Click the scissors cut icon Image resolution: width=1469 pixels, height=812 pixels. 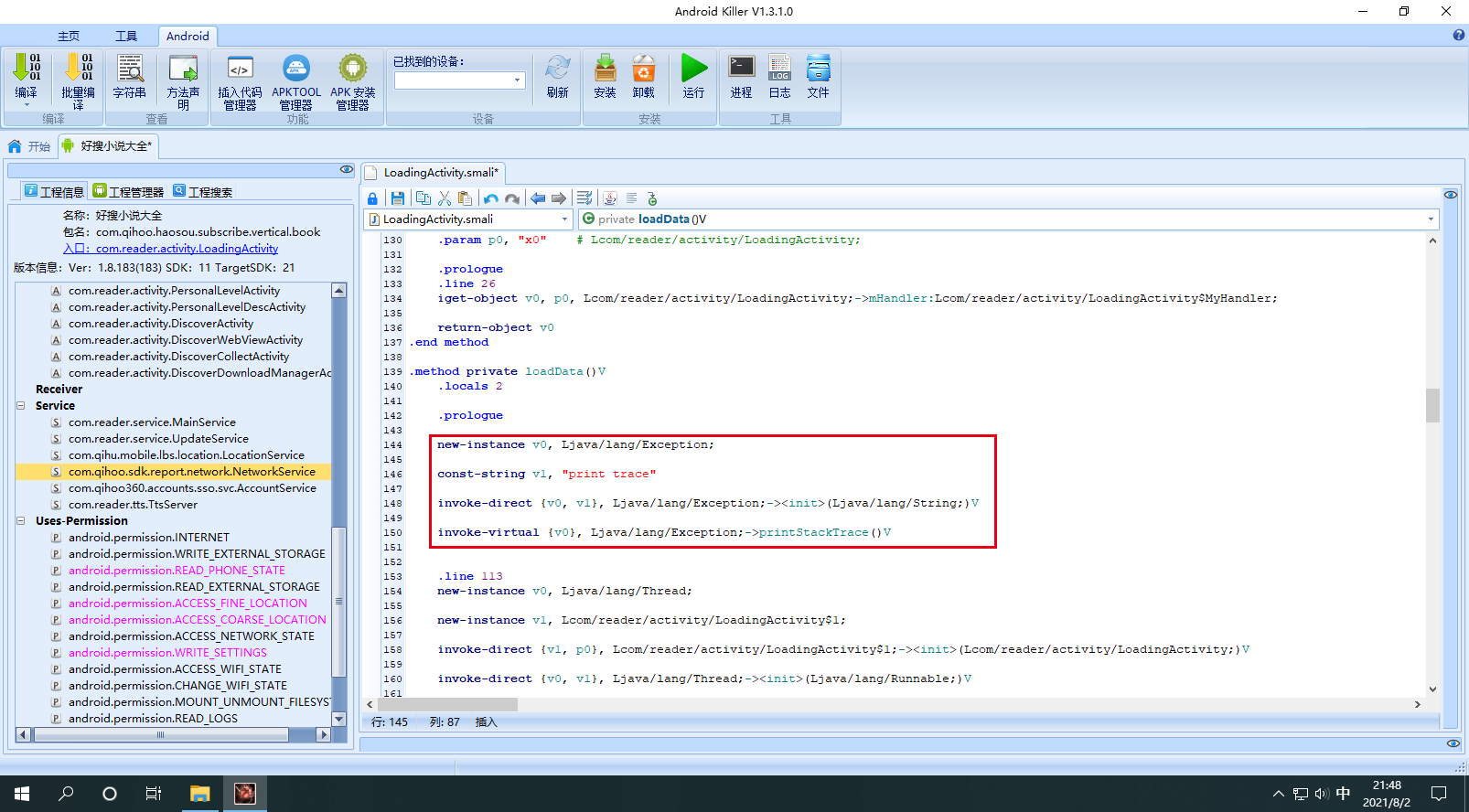pyautogui.click(x=445, y=198)
